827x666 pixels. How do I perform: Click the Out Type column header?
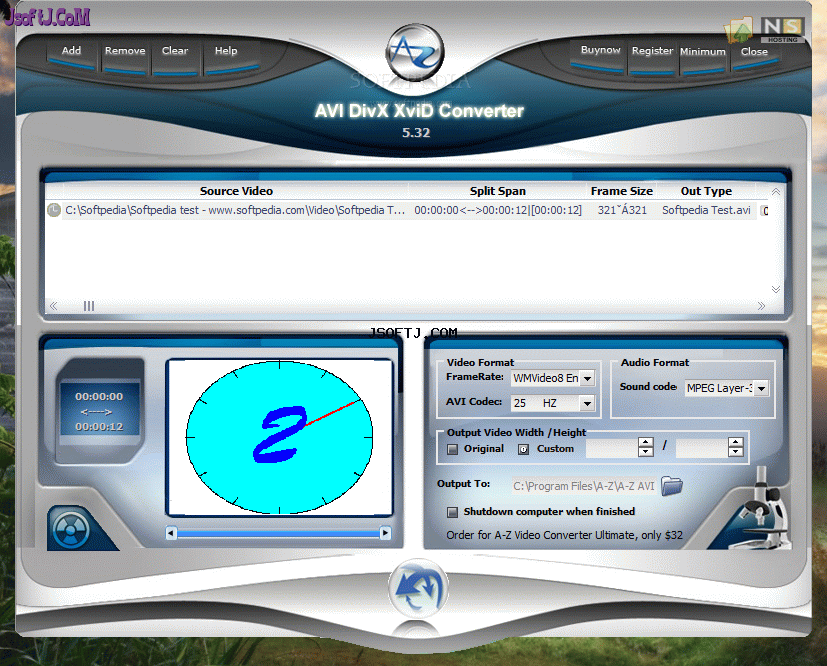point(706,191)
